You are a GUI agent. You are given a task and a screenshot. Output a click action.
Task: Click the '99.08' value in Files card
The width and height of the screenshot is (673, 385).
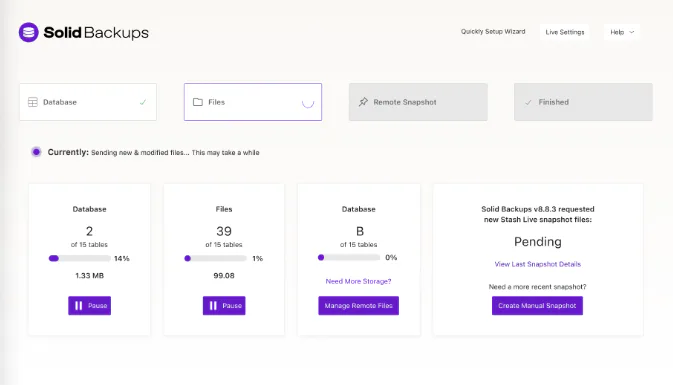click(224, 276)
